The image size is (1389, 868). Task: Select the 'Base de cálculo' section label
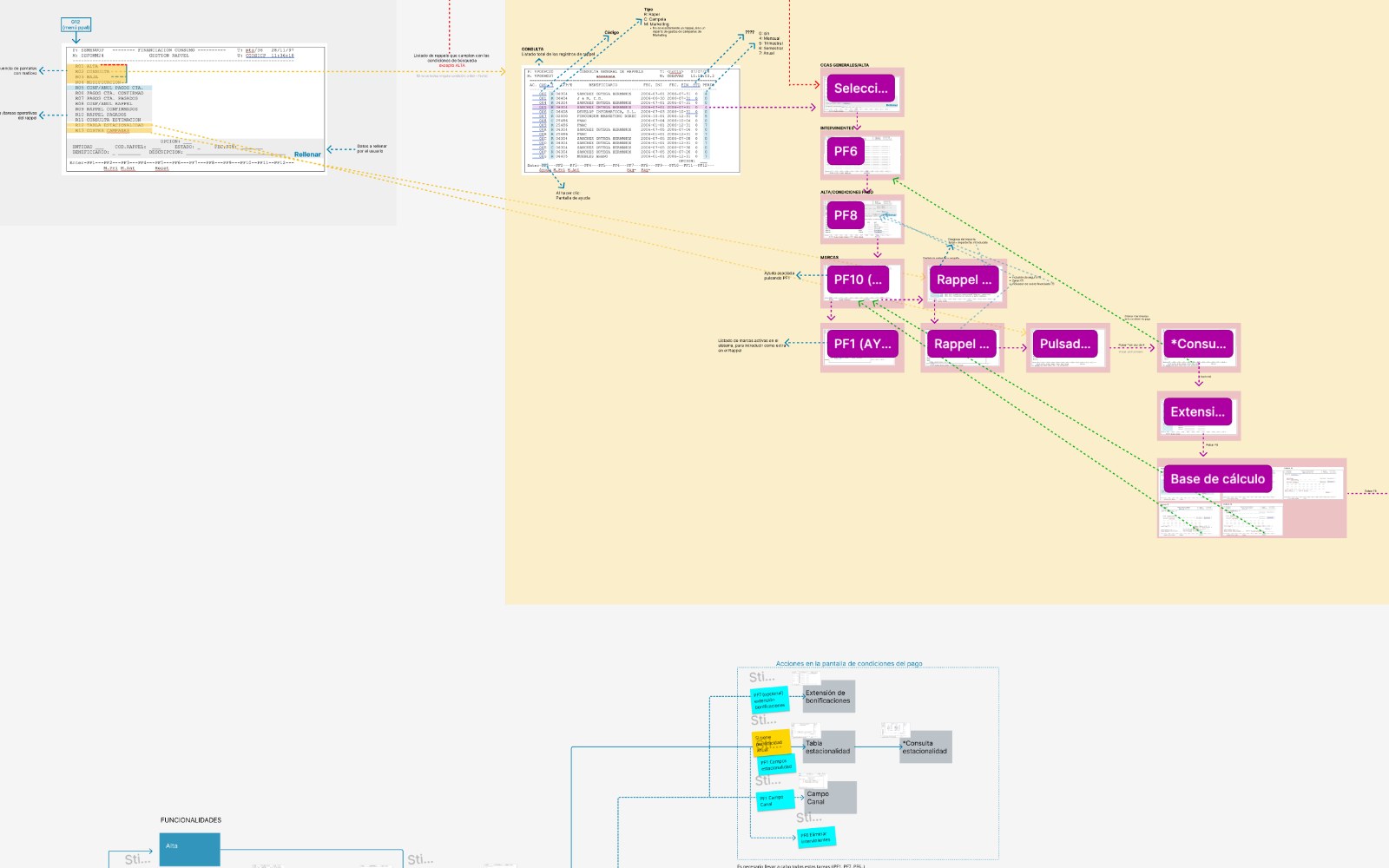point(1217,479)
